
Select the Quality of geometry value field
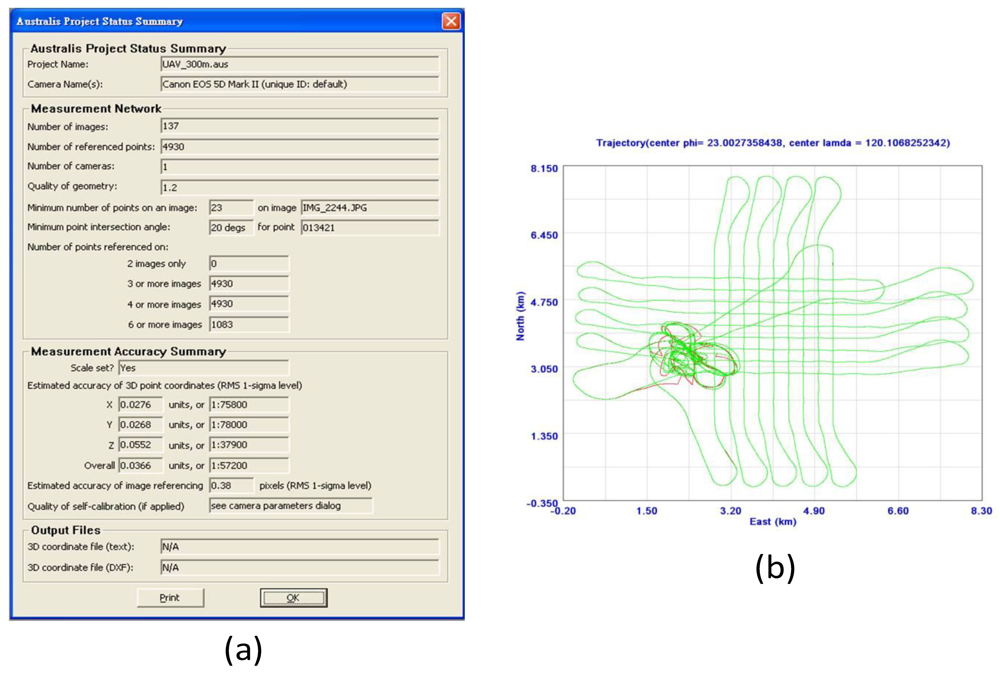tap(299, 187)
